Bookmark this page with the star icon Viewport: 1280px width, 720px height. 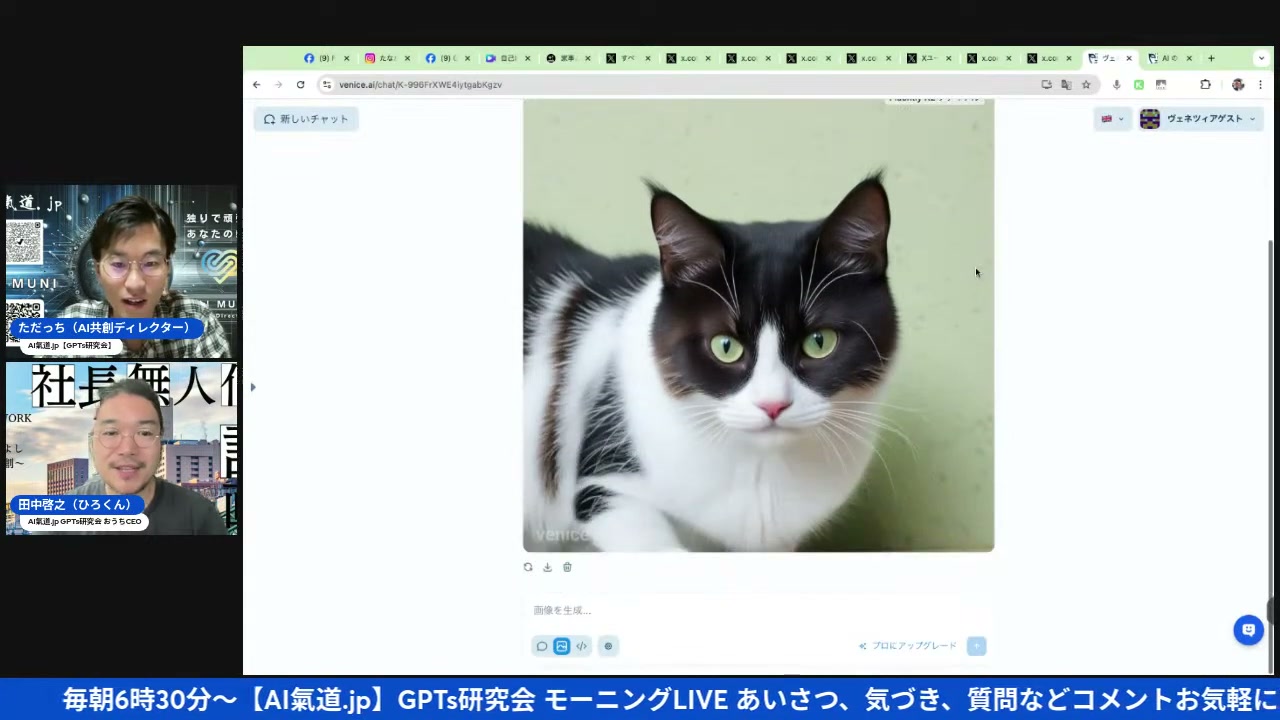(x=1086, y=85)
